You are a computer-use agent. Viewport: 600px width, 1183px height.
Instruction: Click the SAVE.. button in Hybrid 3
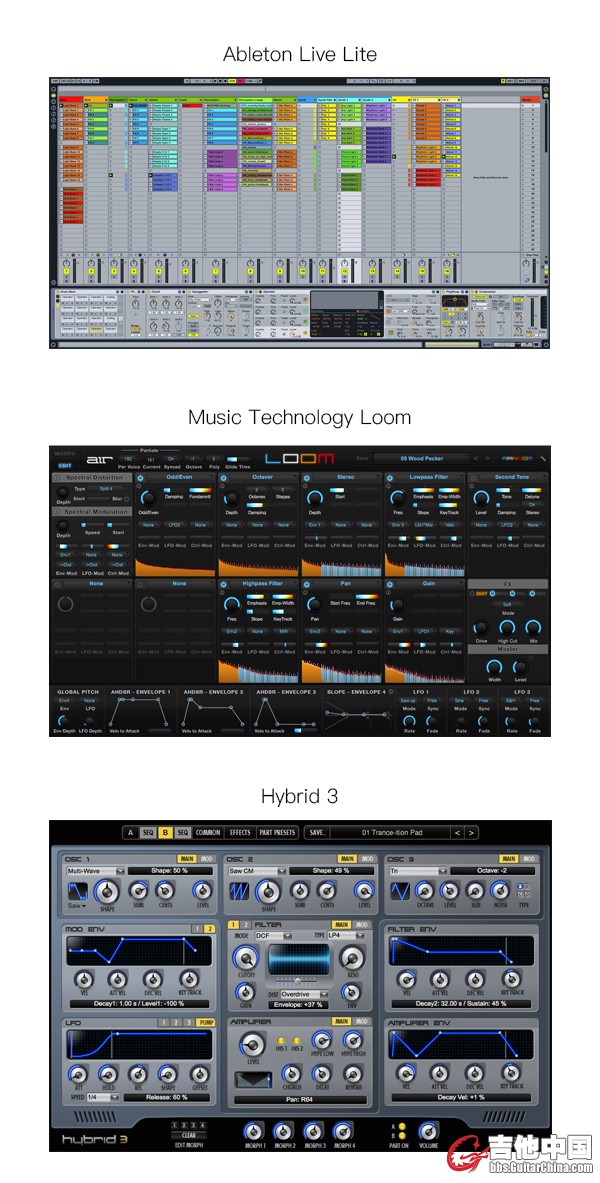tap(317, 832)
